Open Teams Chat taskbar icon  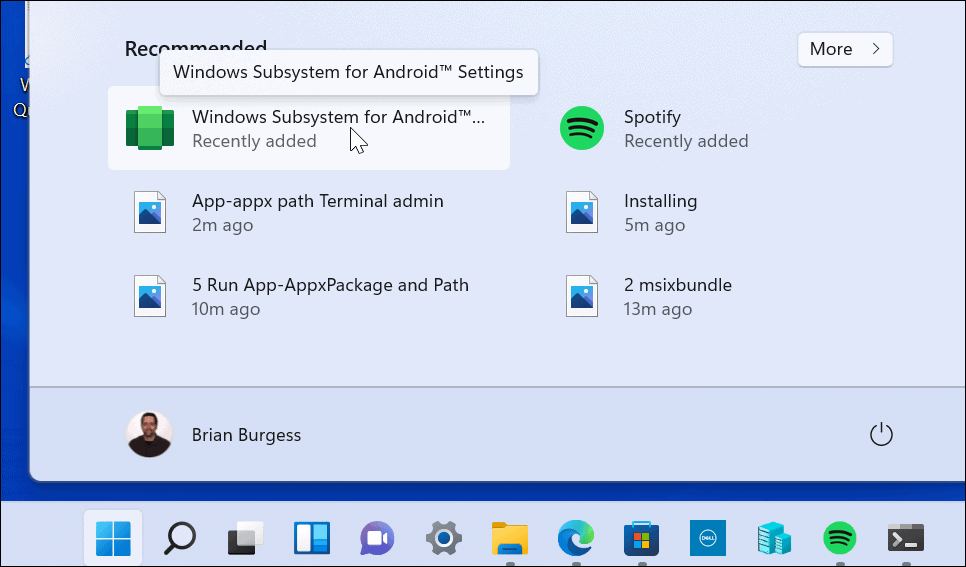click(x=378, y=539)
